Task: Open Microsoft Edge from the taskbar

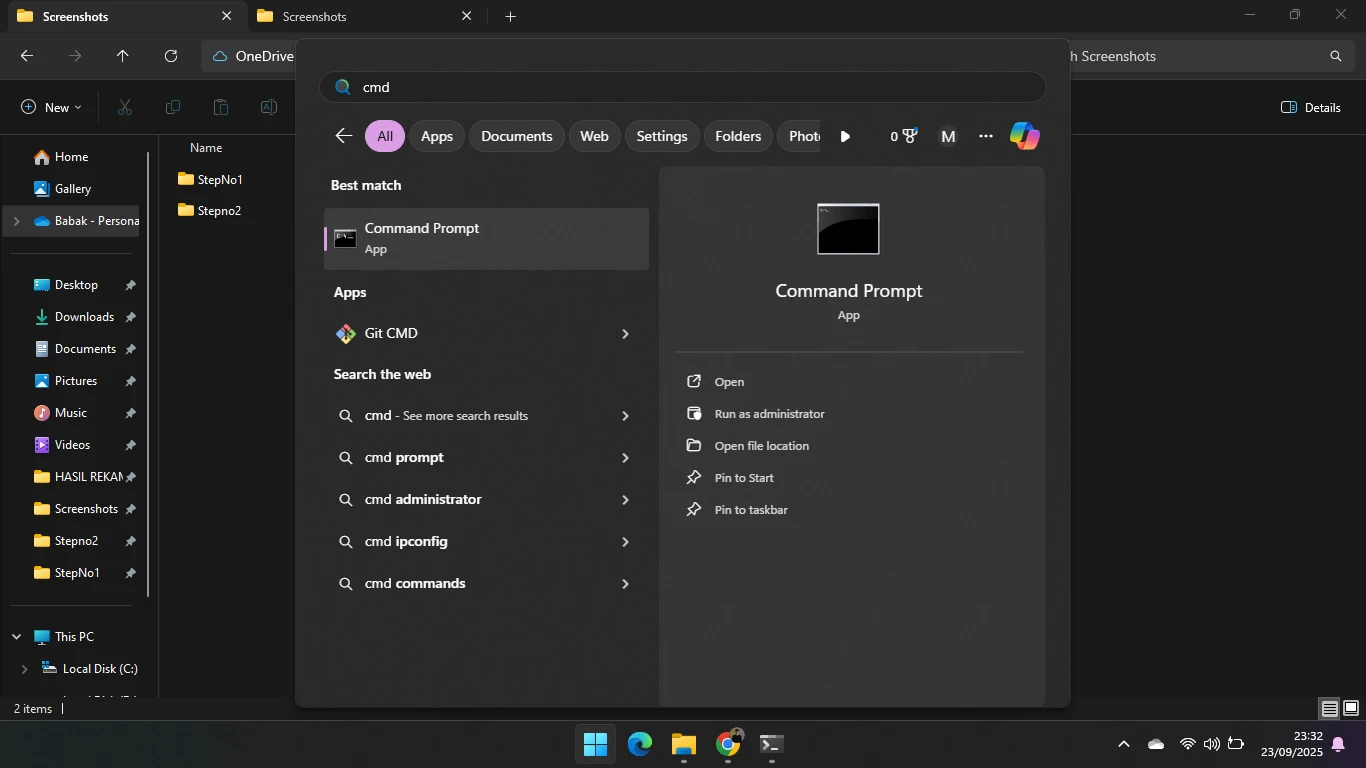Action: point(640,744)
